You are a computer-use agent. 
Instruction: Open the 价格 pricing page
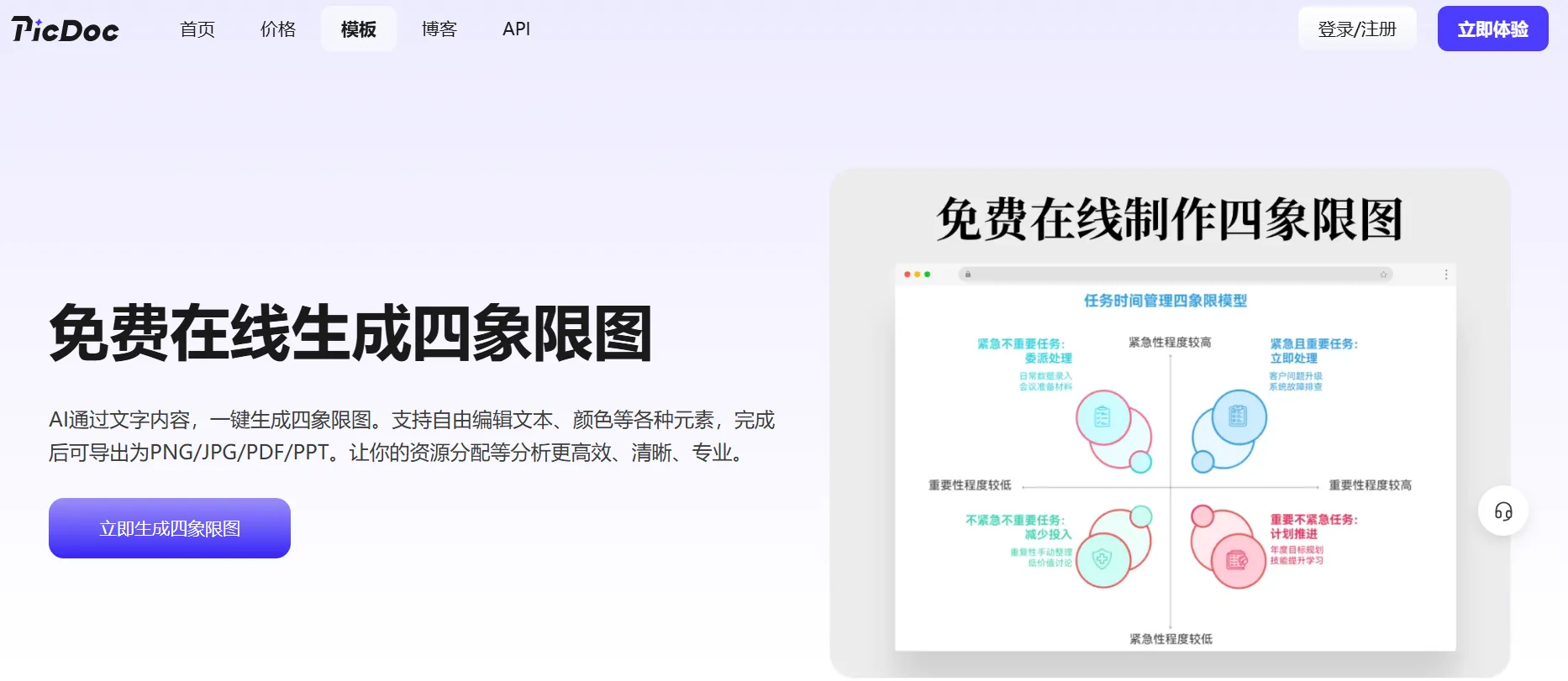click(278, 29)
